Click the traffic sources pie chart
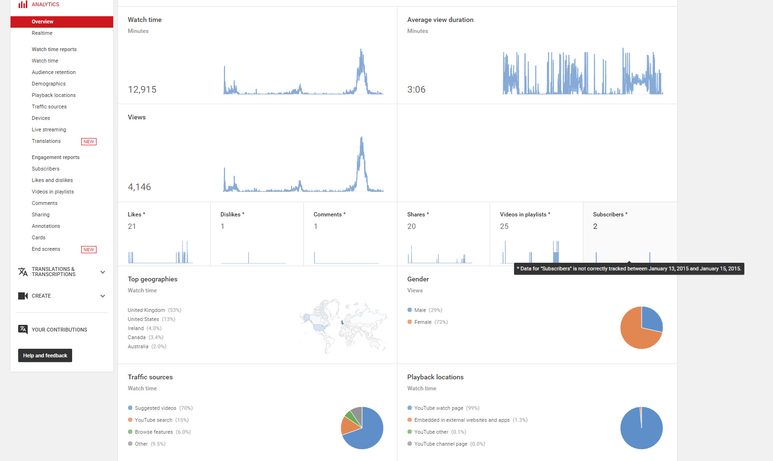 point(362,427)
